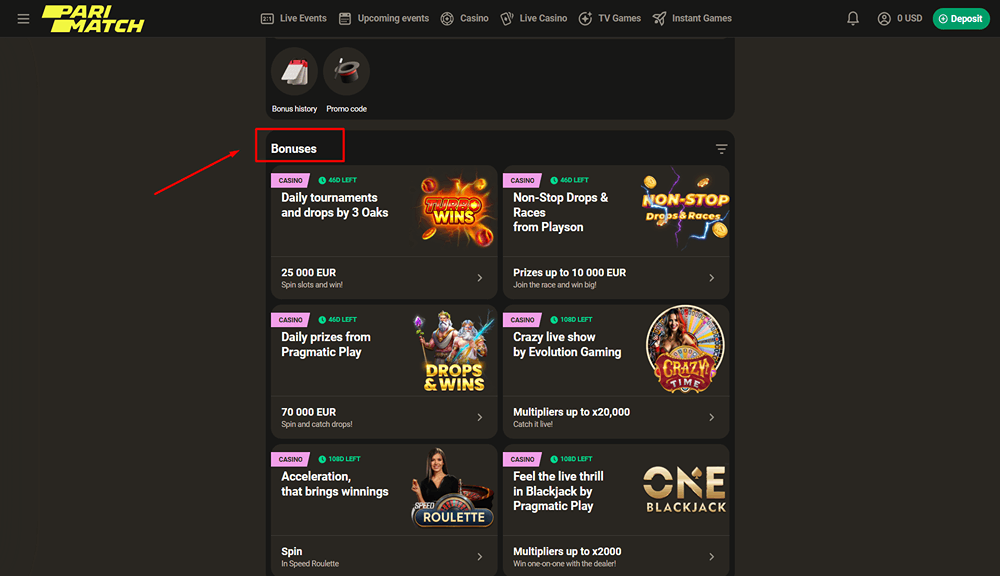Click the Bonus history label
The width and height of the screenshot is (1000, 576).
tap(295, 109)
